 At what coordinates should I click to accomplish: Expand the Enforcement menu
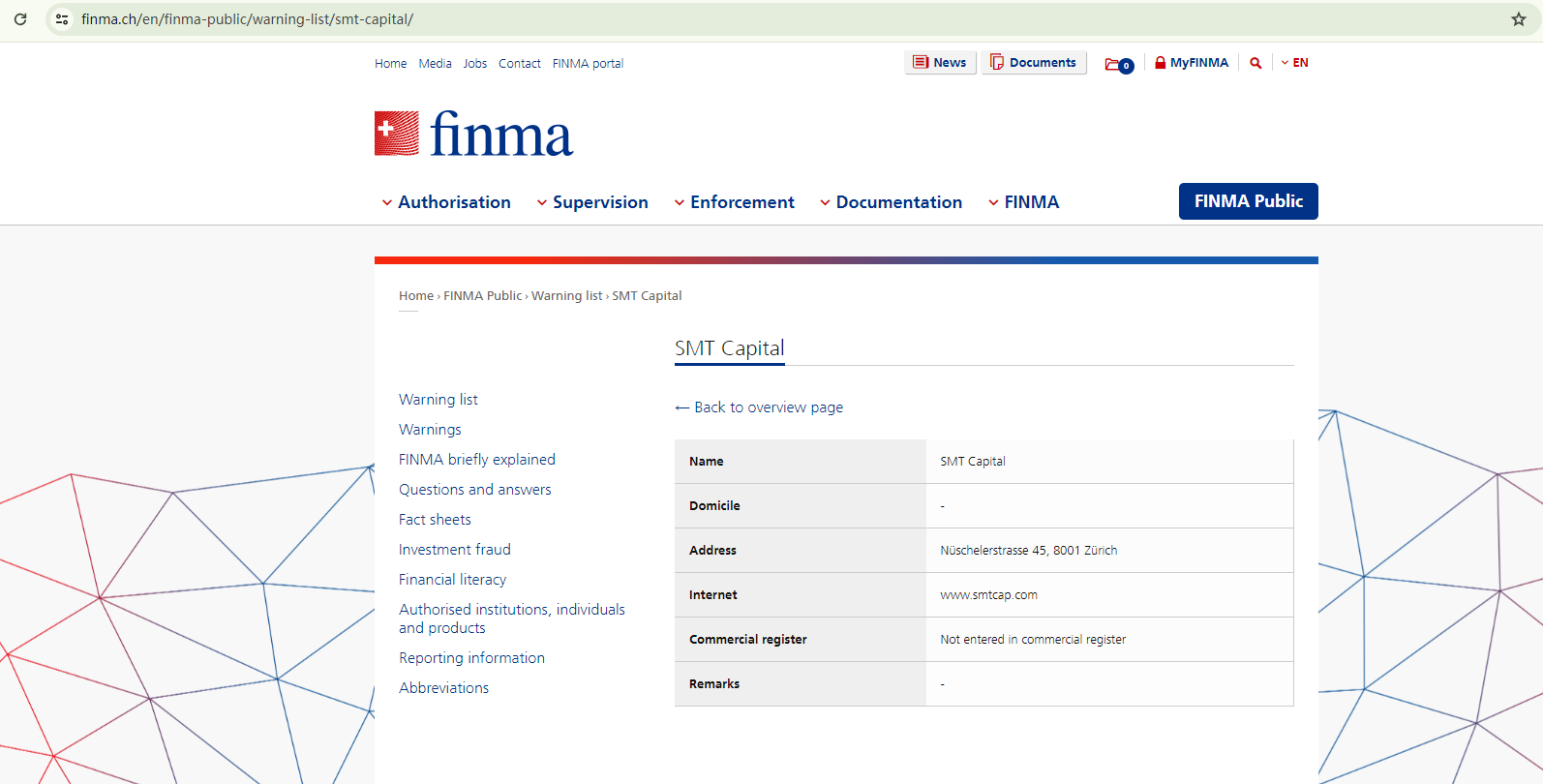pos(735,202)
